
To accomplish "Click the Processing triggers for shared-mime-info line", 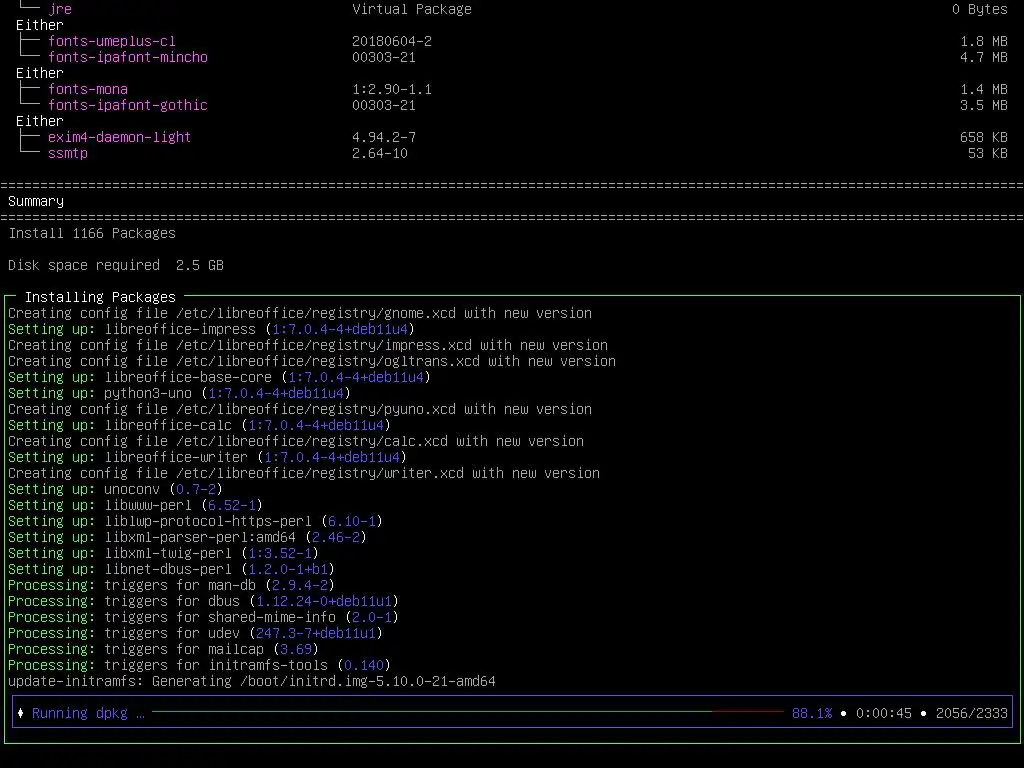I will [203, 617].
